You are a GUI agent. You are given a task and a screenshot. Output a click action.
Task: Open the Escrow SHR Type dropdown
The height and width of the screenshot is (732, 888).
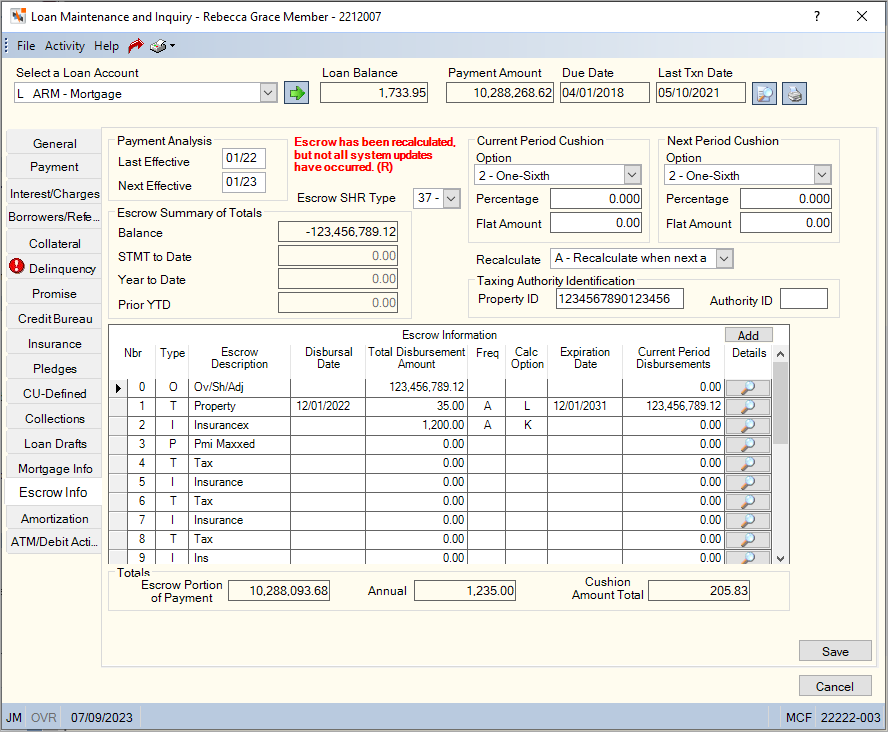451,199
